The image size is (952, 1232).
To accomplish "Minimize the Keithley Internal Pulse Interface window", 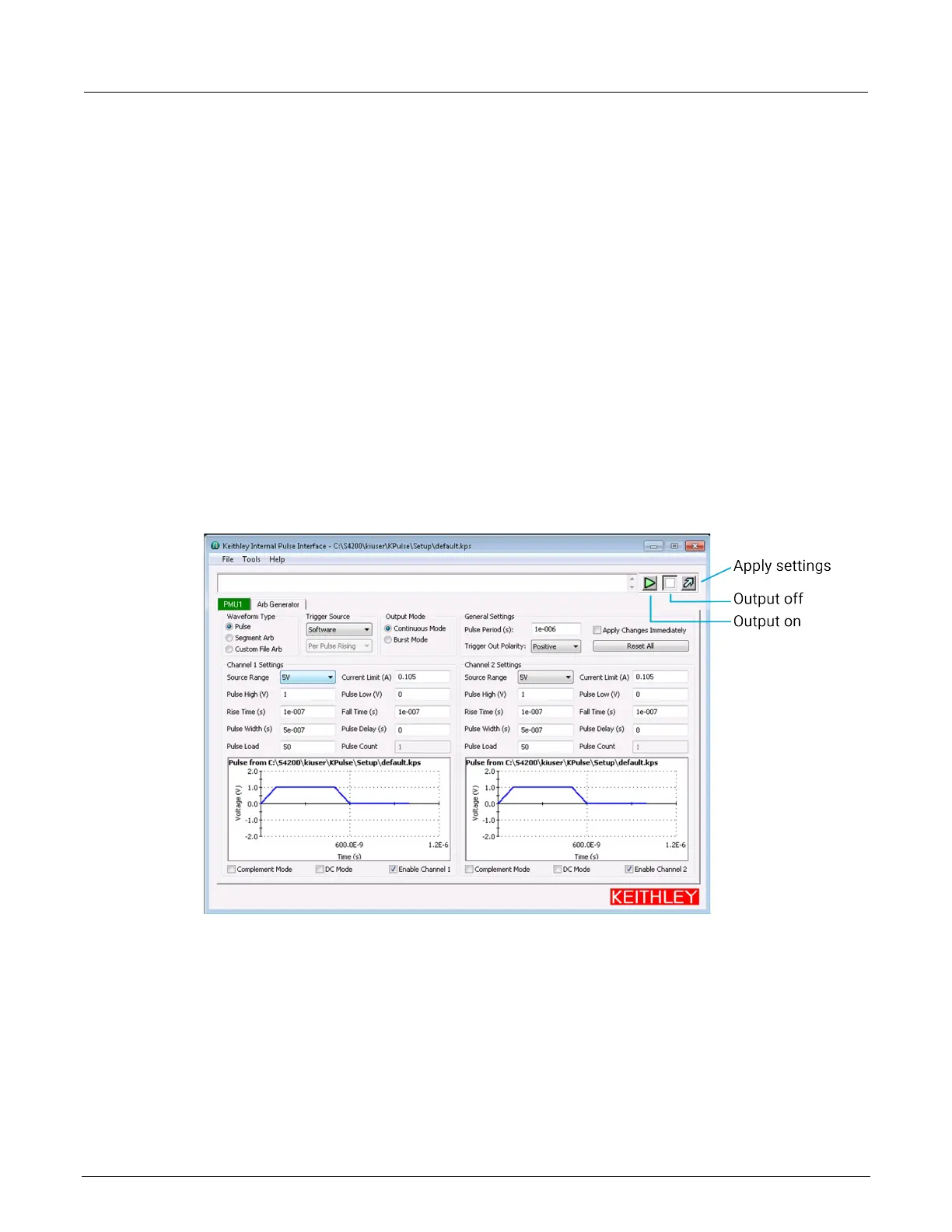I will 653,546.
